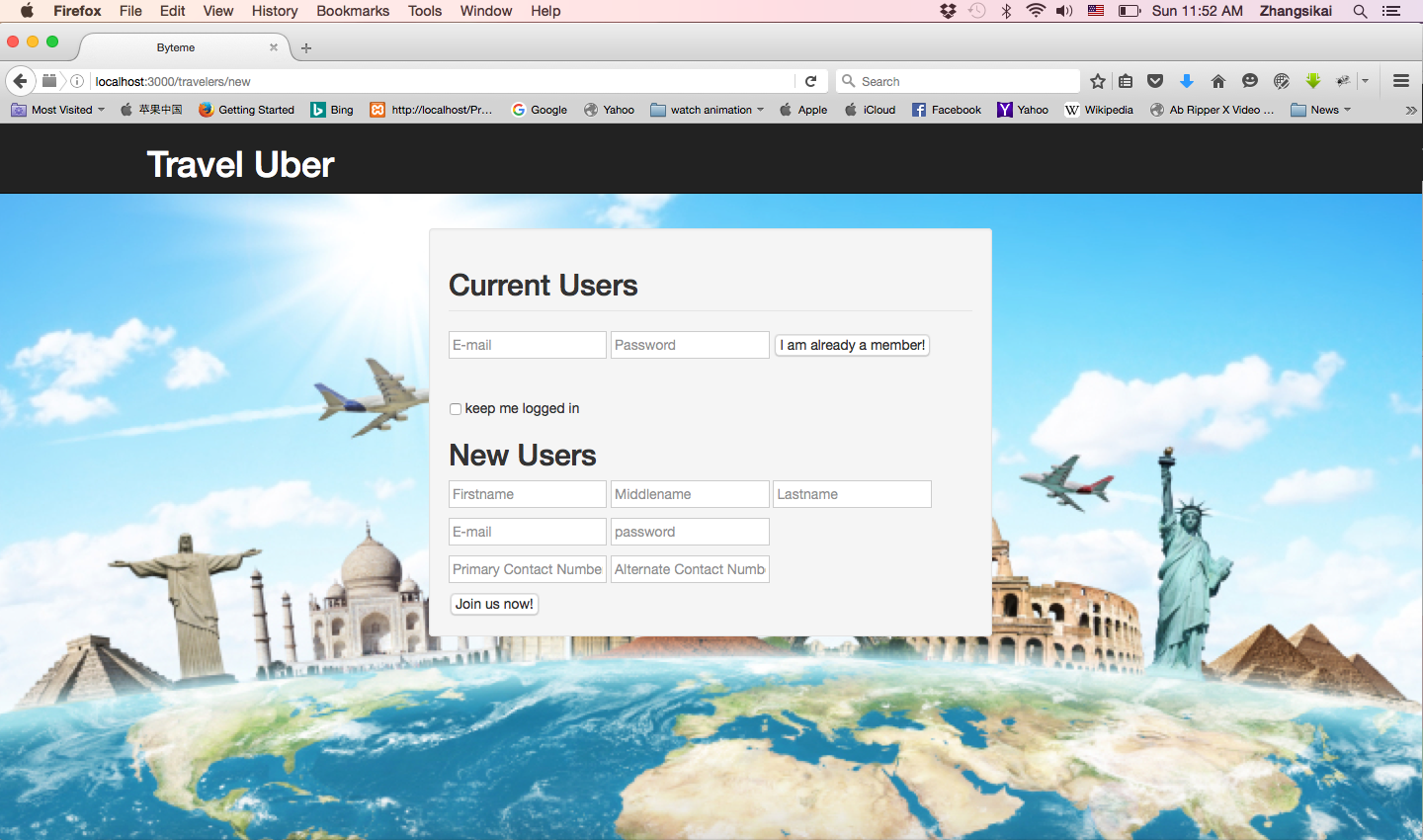
Task: Open the Dropbox menu bar icon
Action: 949,11
